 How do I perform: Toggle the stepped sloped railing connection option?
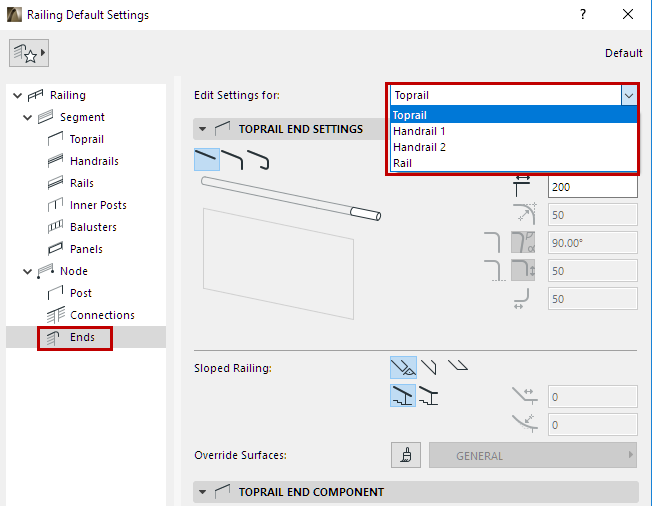(403, 396)
